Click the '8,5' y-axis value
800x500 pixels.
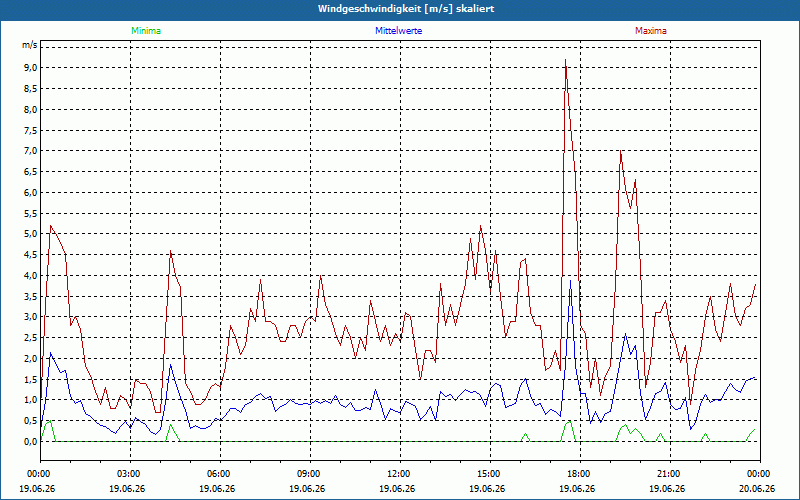point(31,89)
